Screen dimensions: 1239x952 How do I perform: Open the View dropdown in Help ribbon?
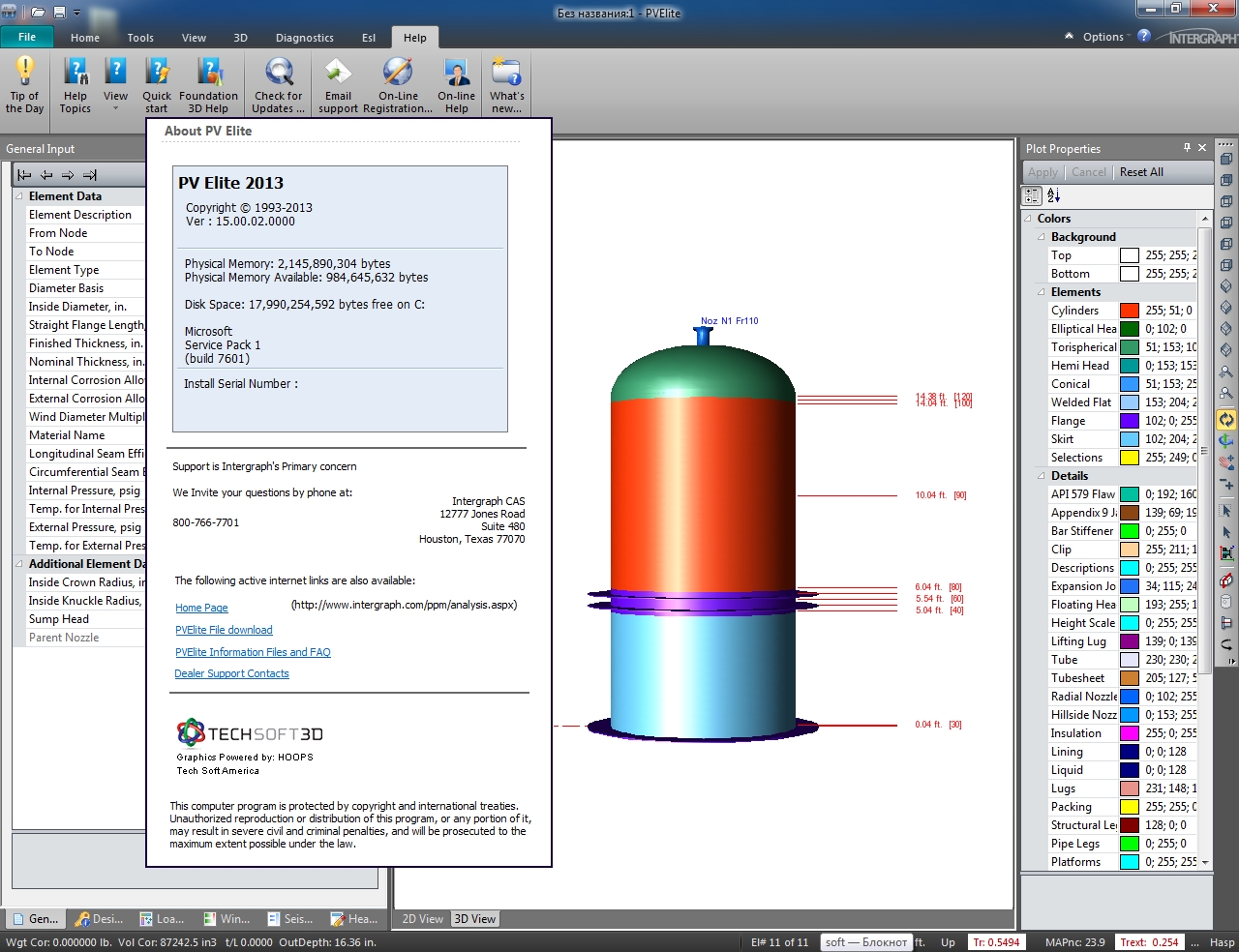click(115, 85)
